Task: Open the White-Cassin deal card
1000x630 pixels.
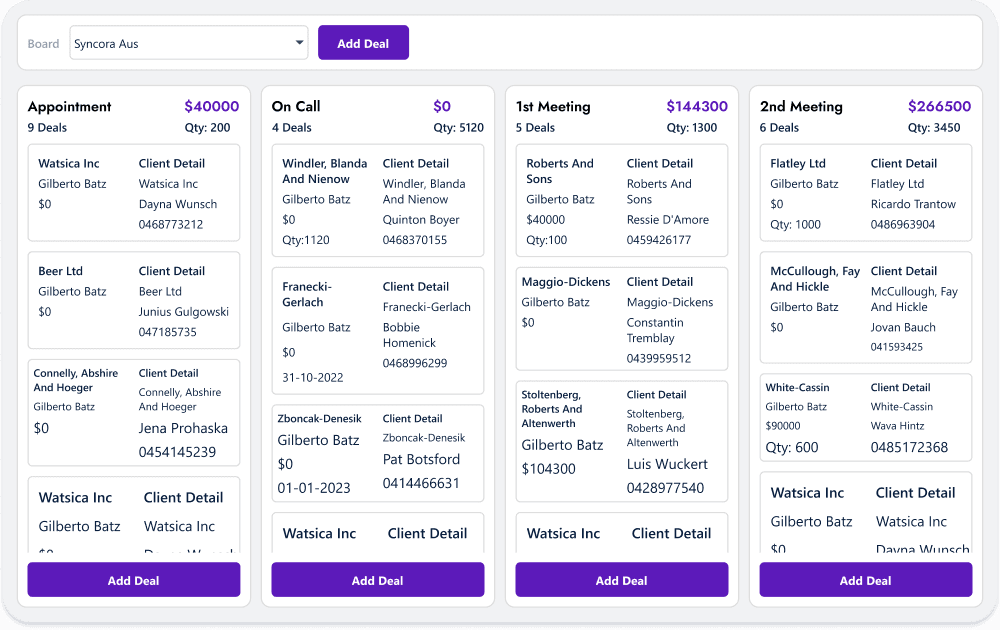Action: coord(865,417)
